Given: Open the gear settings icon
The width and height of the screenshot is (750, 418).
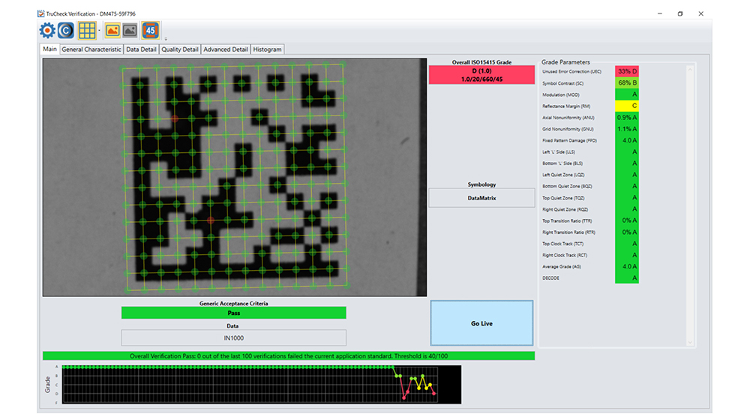Looking at the screenshot, I should pos(47,30).
